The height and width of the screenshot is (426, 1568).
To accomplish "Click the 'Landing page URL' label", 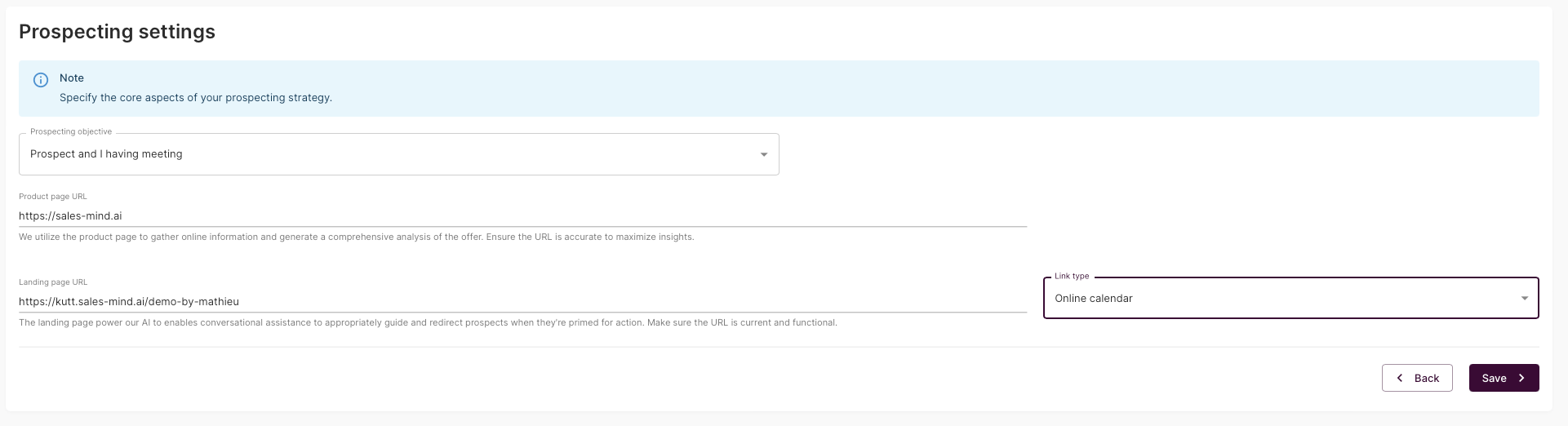I will pyautogui.click(x=53, y=282).
